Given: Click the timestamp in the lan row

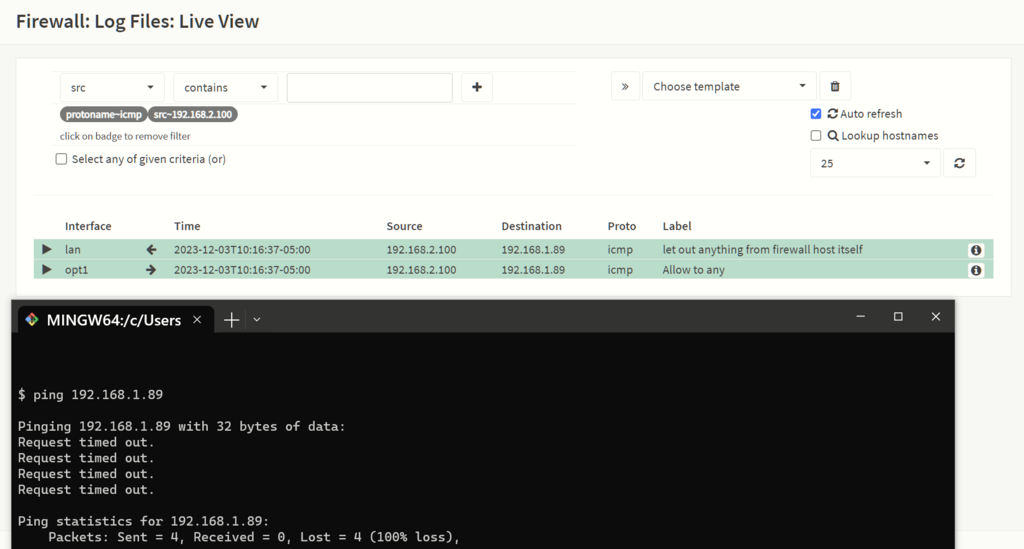Looking at the screenshot, I should [x=242, y=249].
